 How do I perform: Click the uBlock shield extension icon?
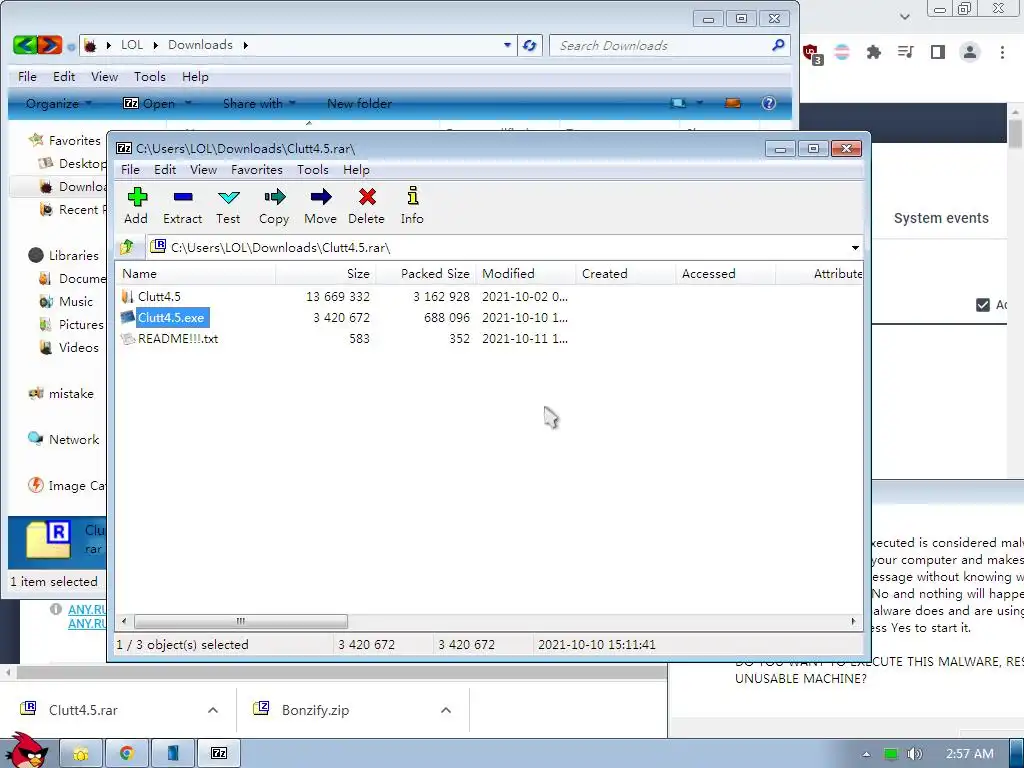812,54
